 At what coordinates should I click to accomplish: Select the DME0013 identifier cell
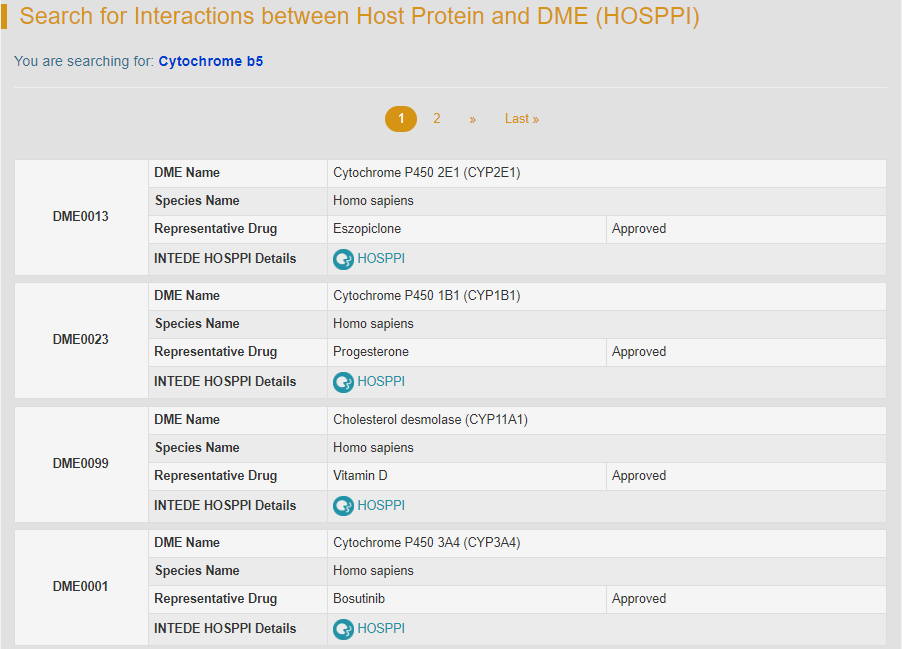click(81, 217)
